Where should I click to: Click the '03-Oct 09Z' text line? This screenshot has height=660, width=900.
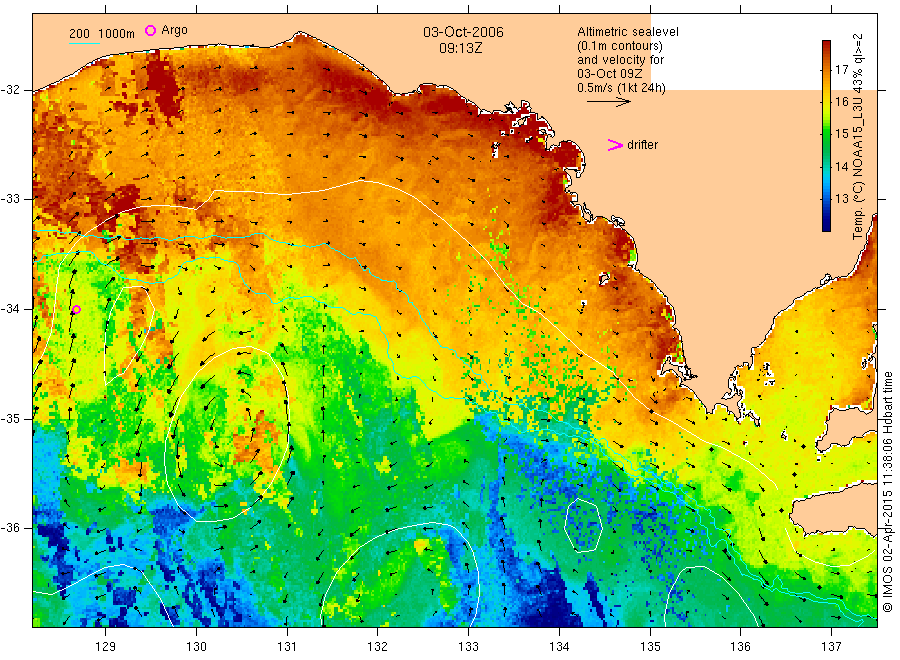(x=610, y=74)
